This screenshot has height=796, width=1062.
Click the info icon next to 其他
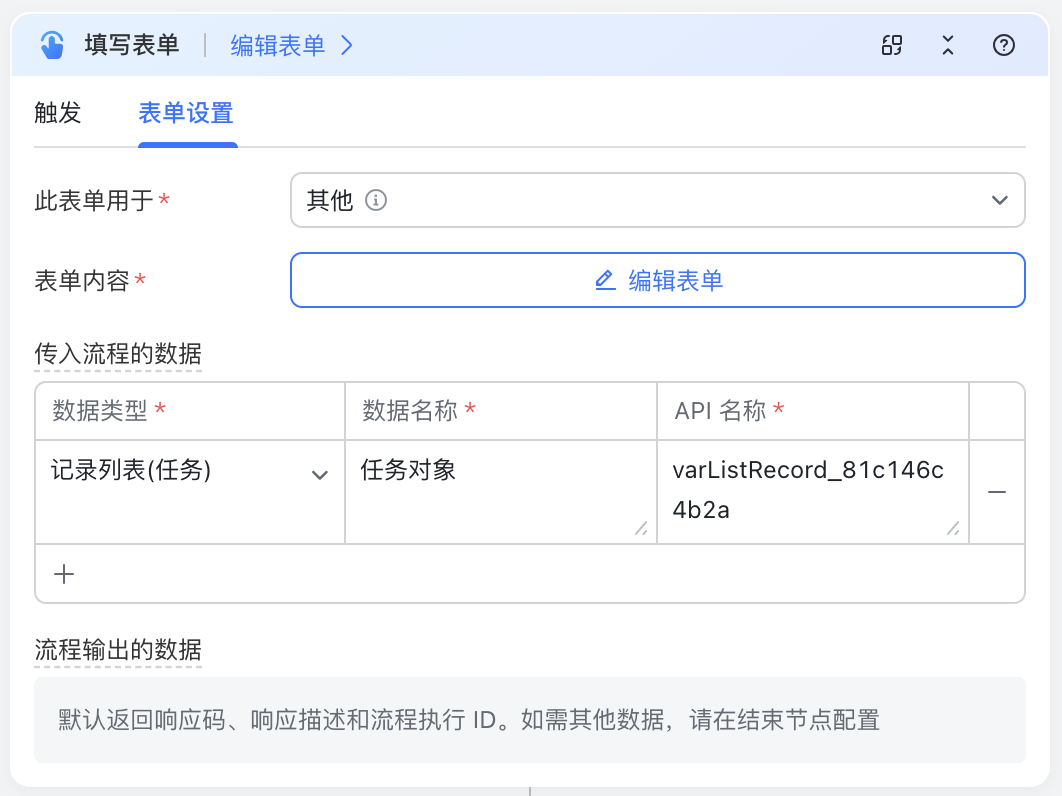point(376,200)
